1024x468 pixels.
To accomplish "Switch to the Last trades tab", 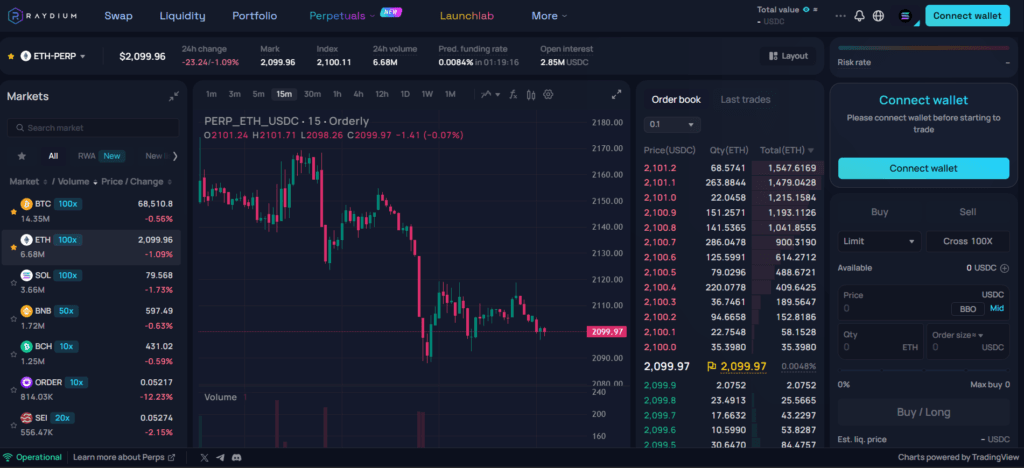I will tap(745, 100).
